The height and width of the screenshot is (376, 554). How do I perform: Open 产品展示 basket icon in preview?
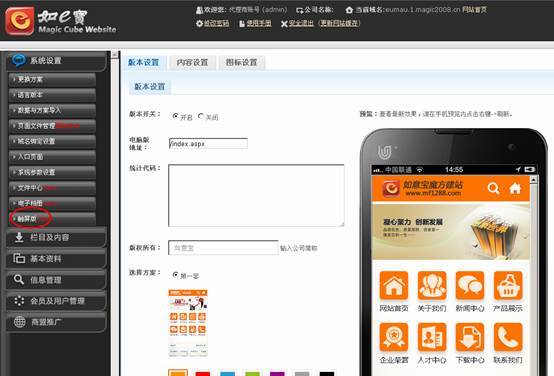click(508, 286)
